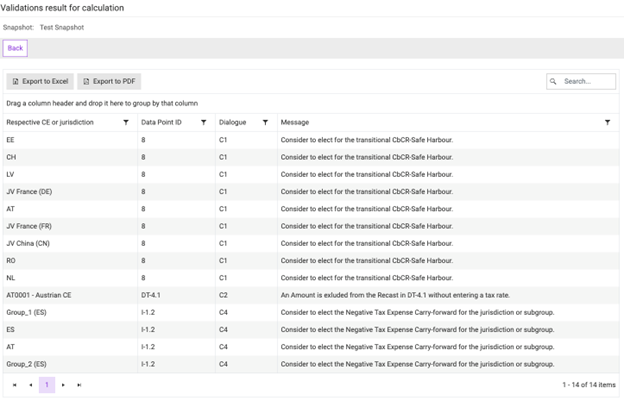This screenshot has height=407, width=624.
Task: Open the Message column filter icon
Action: [x=607, y=122]
